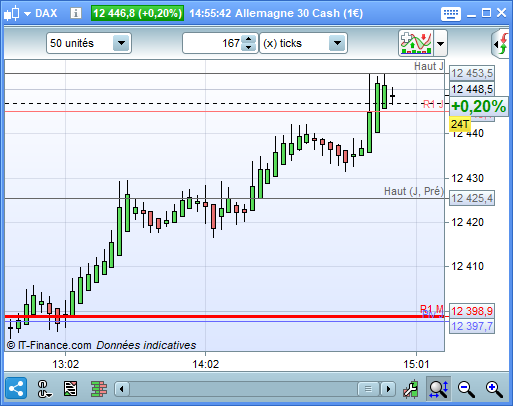Click the 13:02 time axis label
This screenshot has height=406, width=513.
(x=66, y=364)
